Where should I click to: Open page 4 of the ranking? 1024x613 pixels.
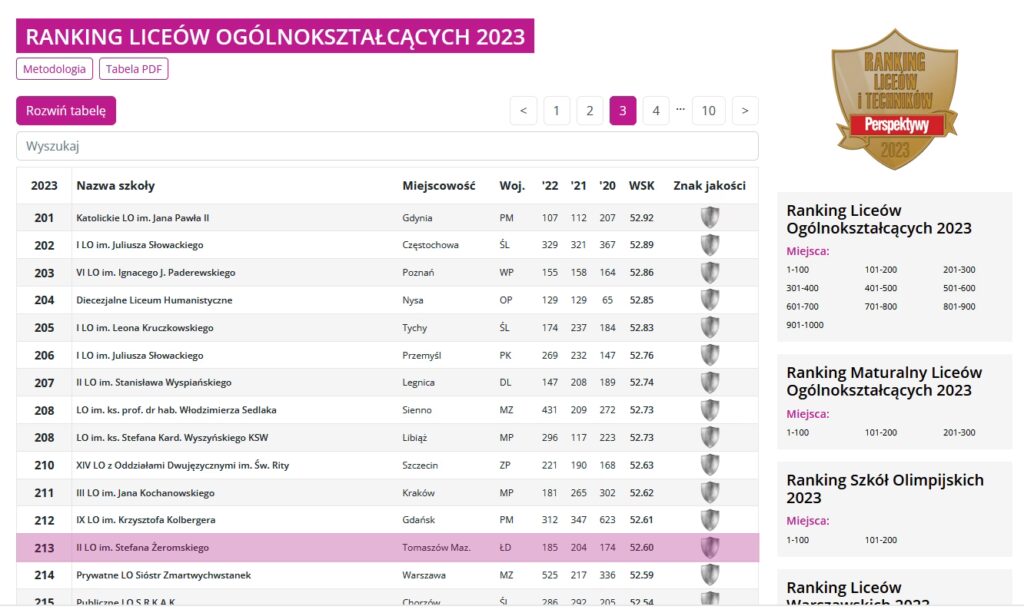(x=655, y=111)
